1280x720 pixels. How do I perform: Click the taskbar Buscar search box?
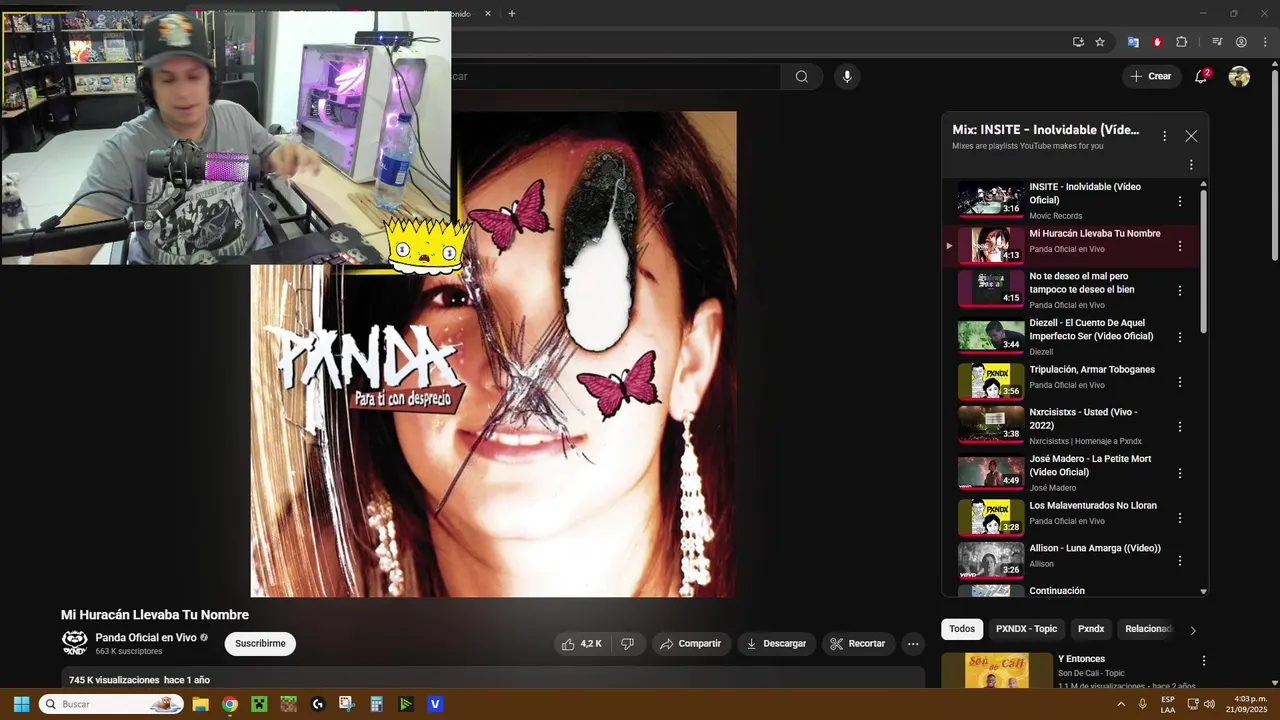pyautogui.click(x=111, y=704)
